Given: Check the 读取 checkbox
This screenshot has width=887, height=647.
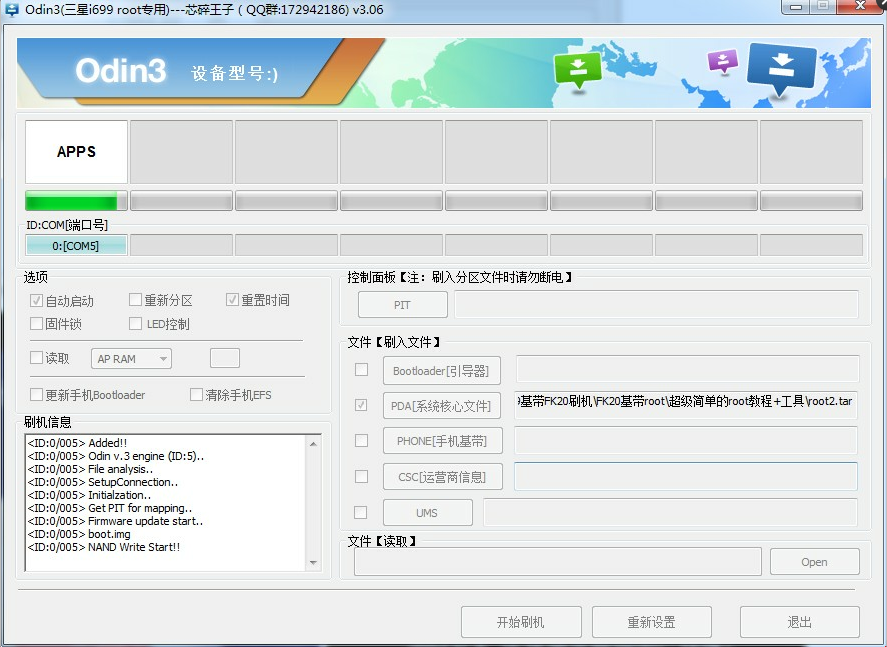Looking at the screenshot, I should click(36, 357).
